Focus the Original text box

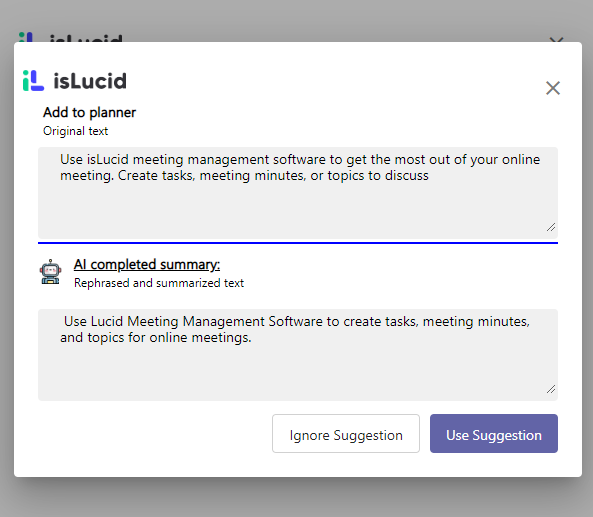pyautogui.click(x=298, y=193)
